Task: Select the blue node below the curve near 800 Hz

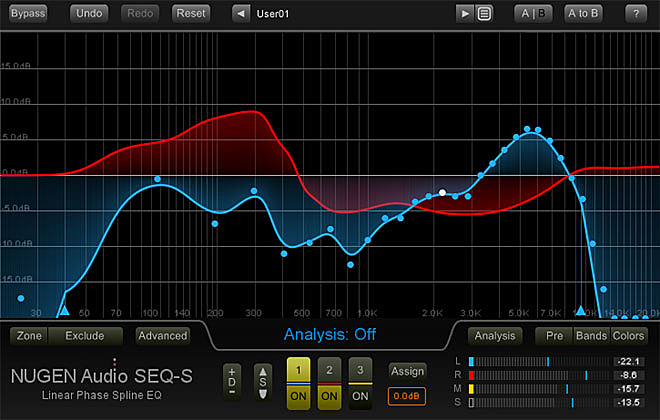Action: (351, 265)
